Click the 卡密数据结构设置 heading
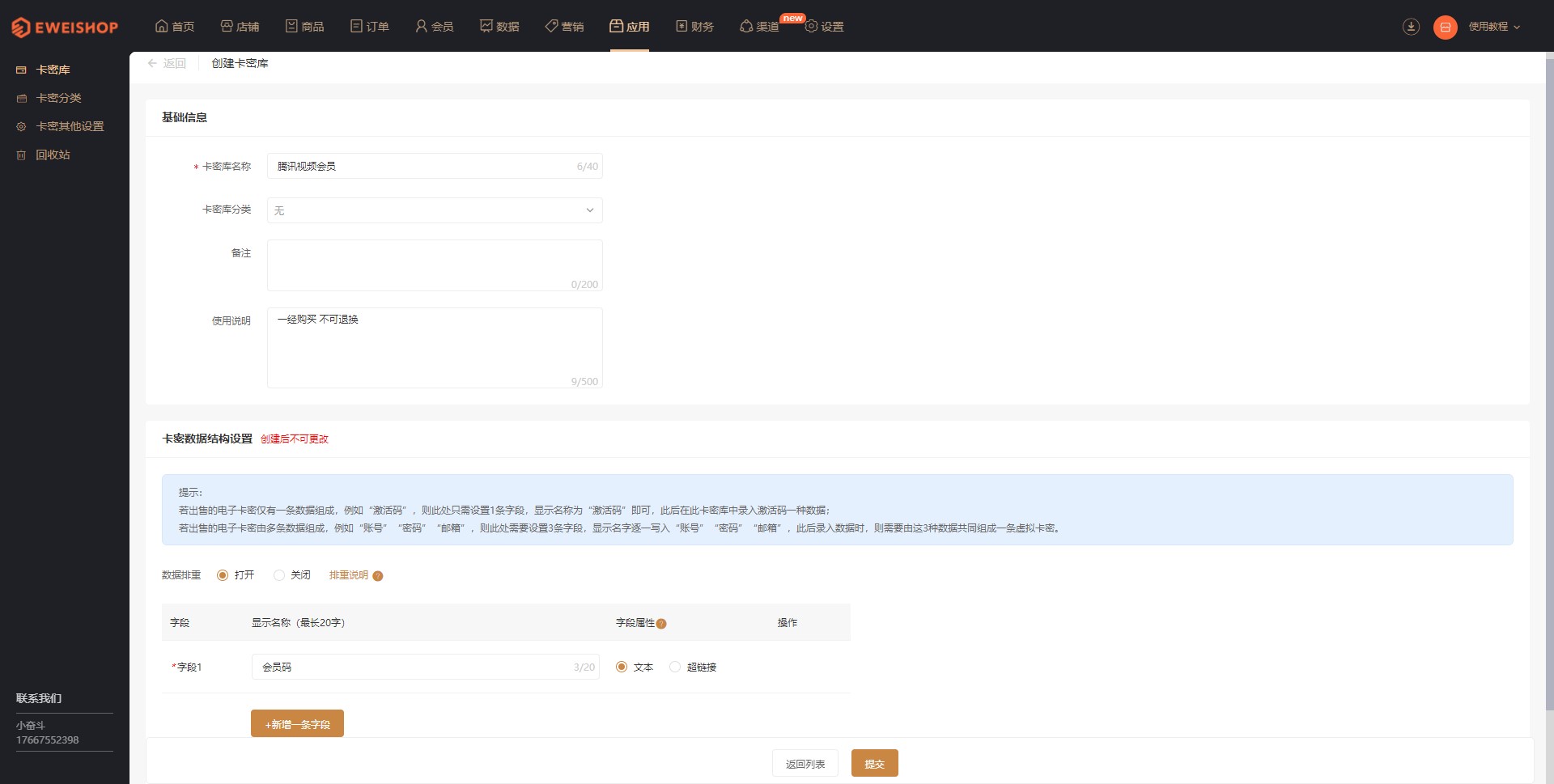 pyautogui.click(x=207, y=439)
